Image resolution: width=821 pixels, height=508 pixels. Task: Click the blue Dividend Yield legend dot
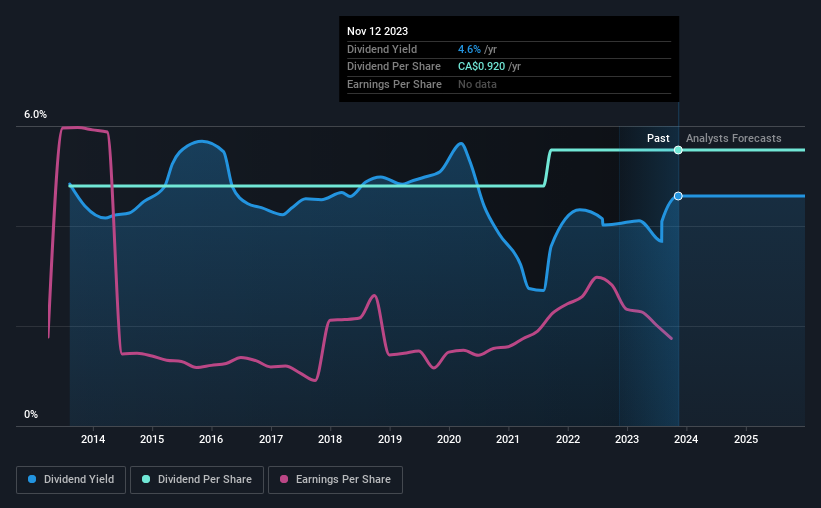[32, 479]
